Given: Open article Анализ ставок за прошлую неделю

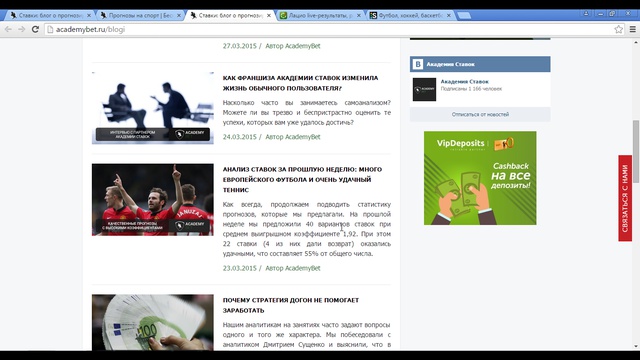Looking at the screenshot, I should click(302, 179).
